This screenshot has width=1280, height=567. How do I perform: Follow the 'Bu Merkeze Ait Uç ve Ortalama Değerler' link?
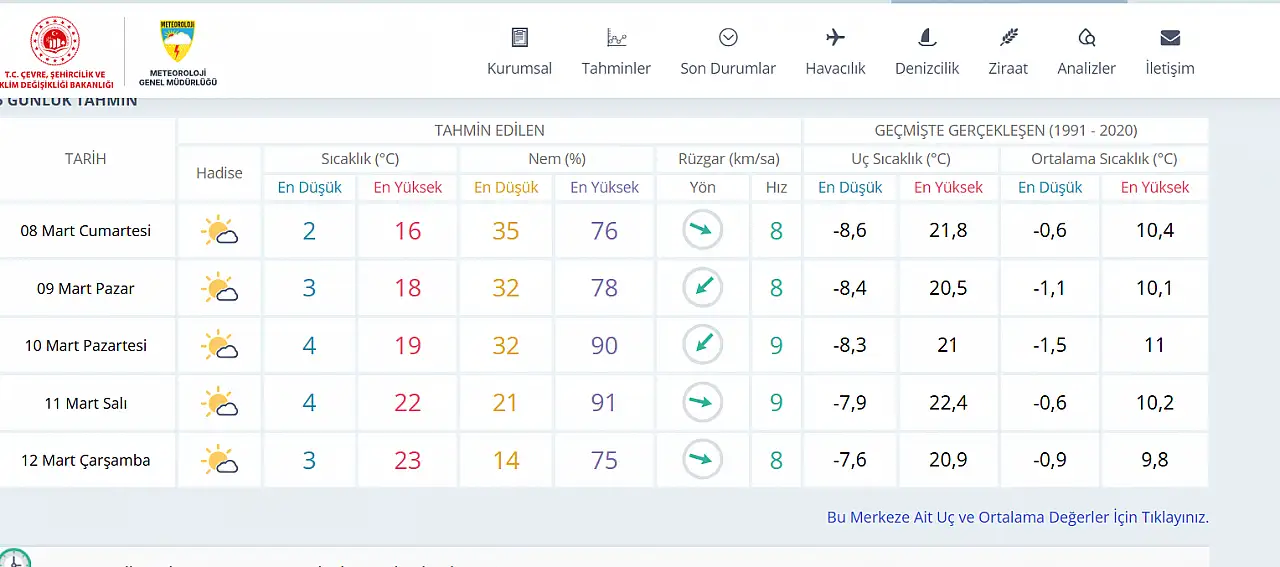coord(1017,517)
